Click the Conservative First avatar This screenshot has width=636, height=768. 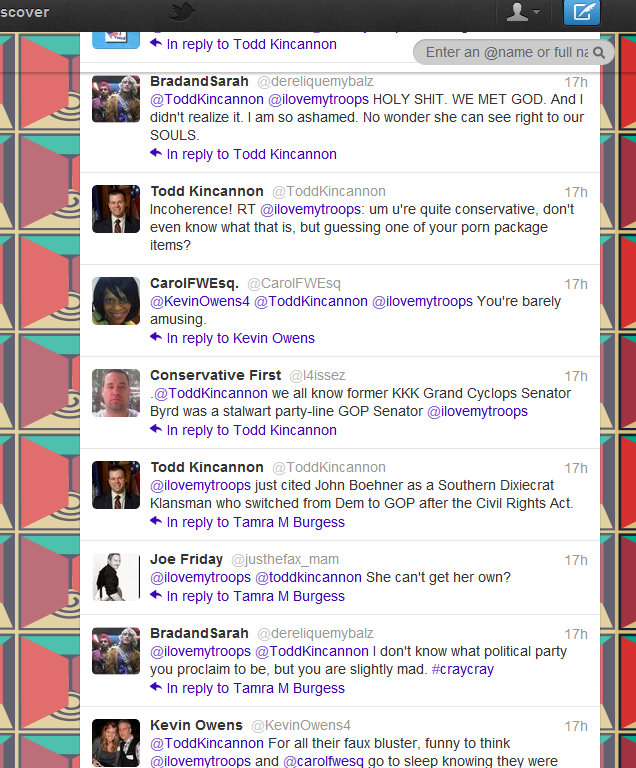click(x=116, y=393)
